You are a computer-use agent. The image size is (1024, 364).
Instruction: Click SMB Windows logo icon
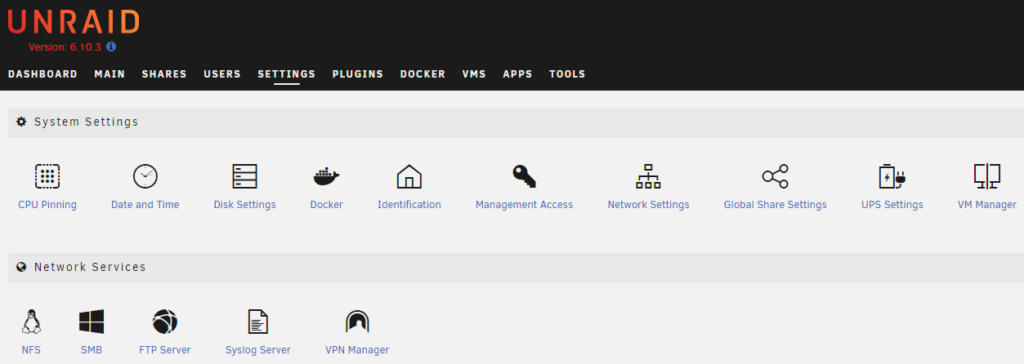pyautogui.click(x=91, y=322)
